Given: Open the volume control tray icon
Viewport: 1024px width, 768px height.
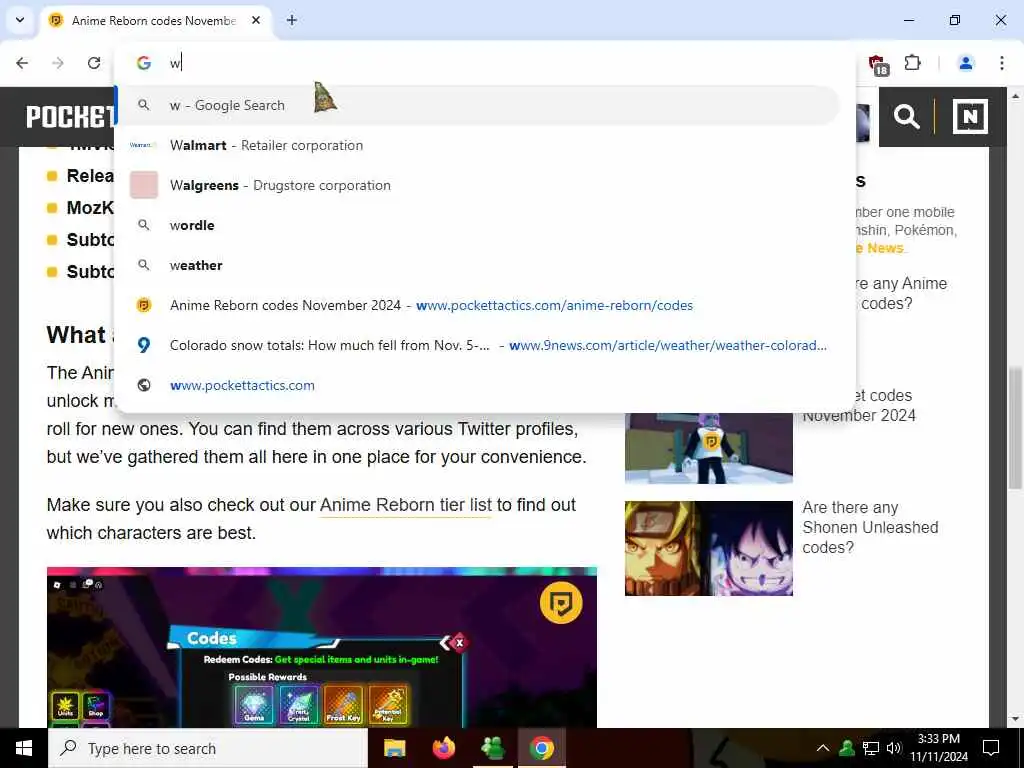Looking at the screenshot, I should click(x=894, y=748).
